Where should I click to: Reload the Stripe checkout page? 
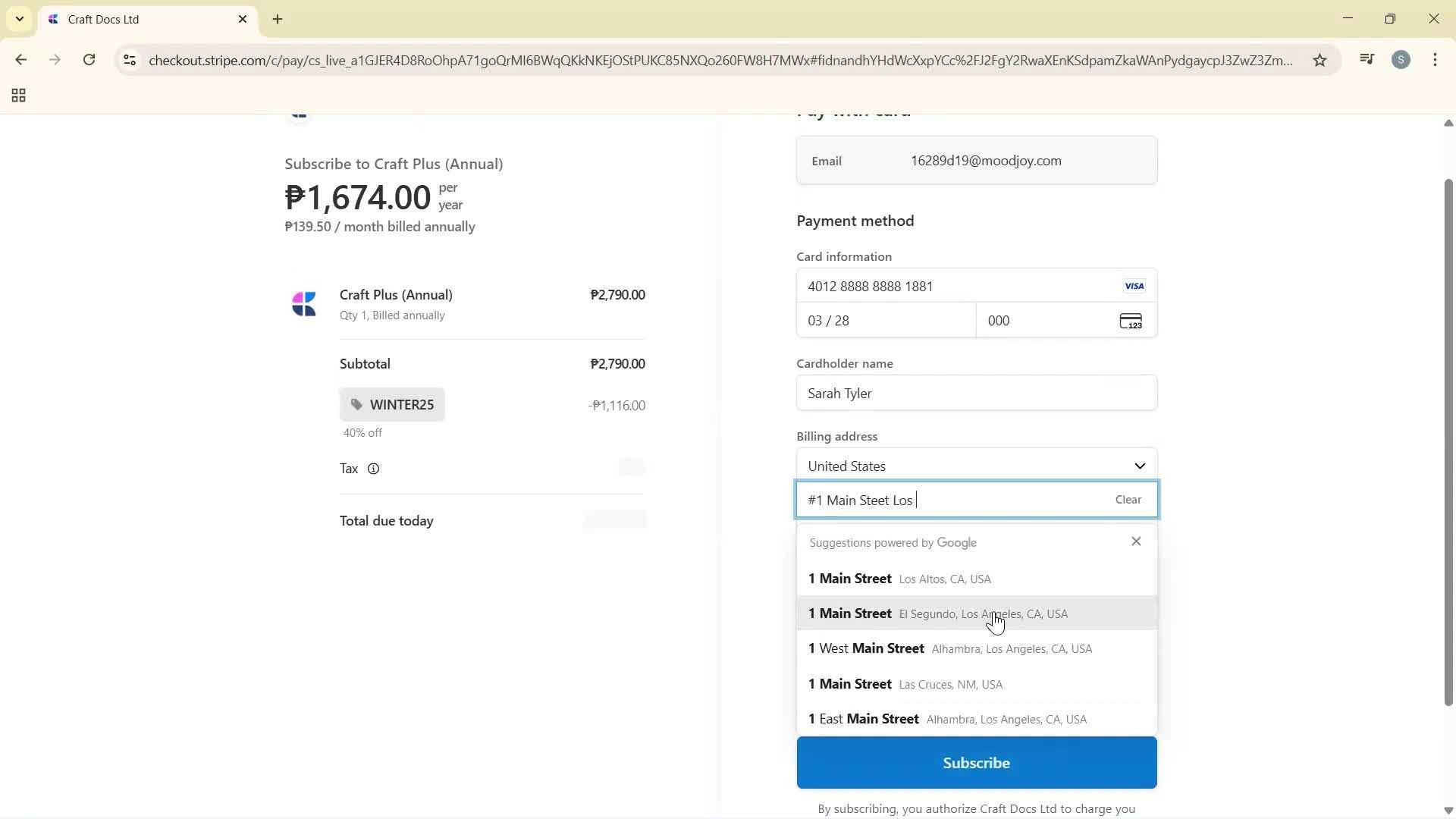point(89,60)
